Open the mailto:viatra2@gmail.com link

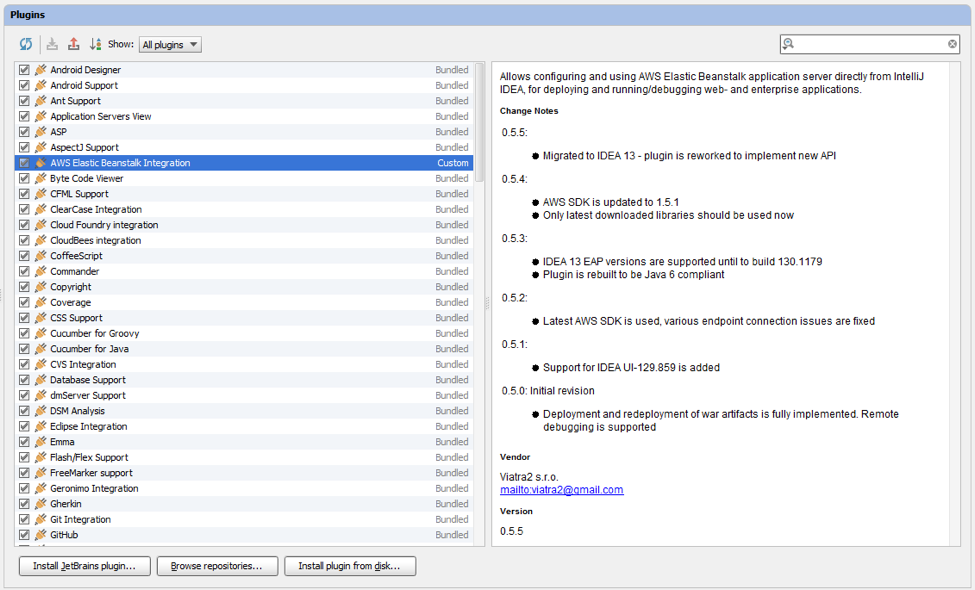click(x=561, y=490)
